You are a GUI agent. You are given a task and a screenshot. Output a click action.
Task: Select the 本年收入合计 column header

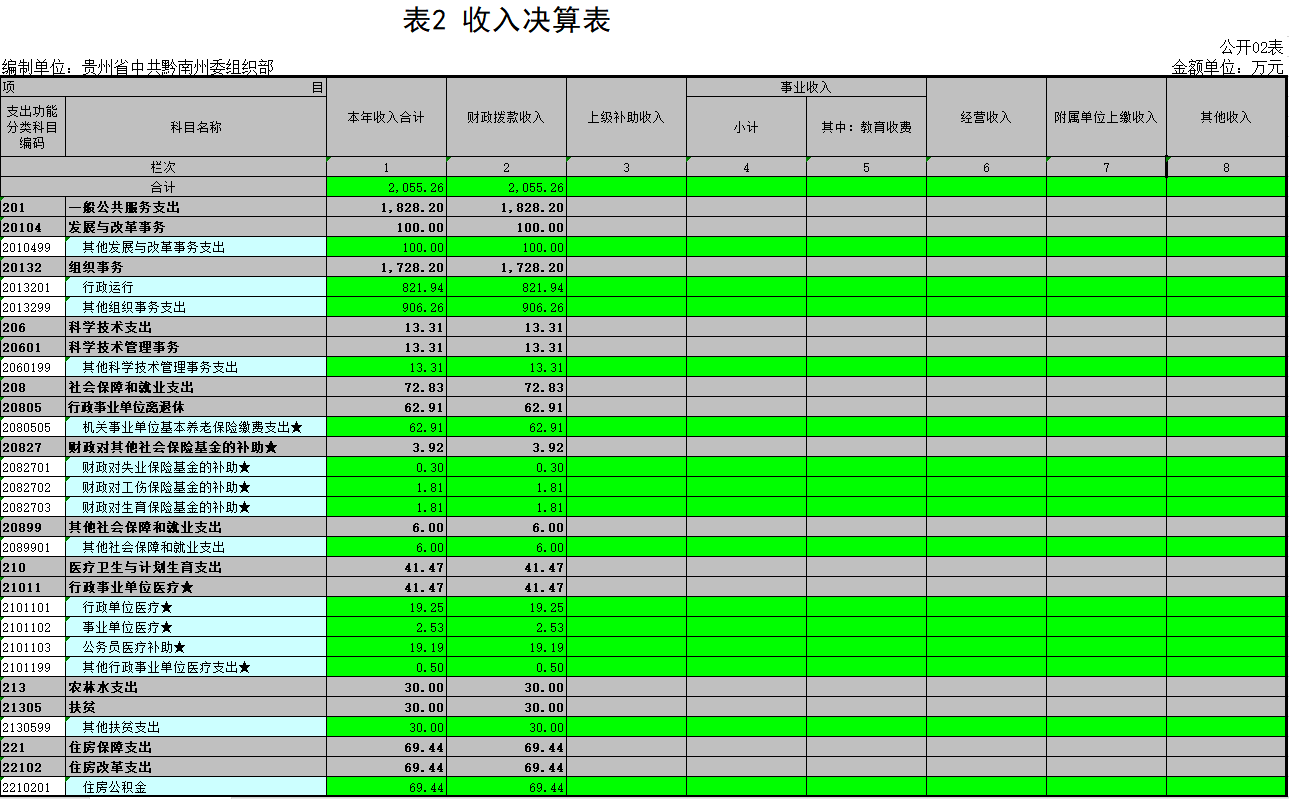(x=386, y=117)
